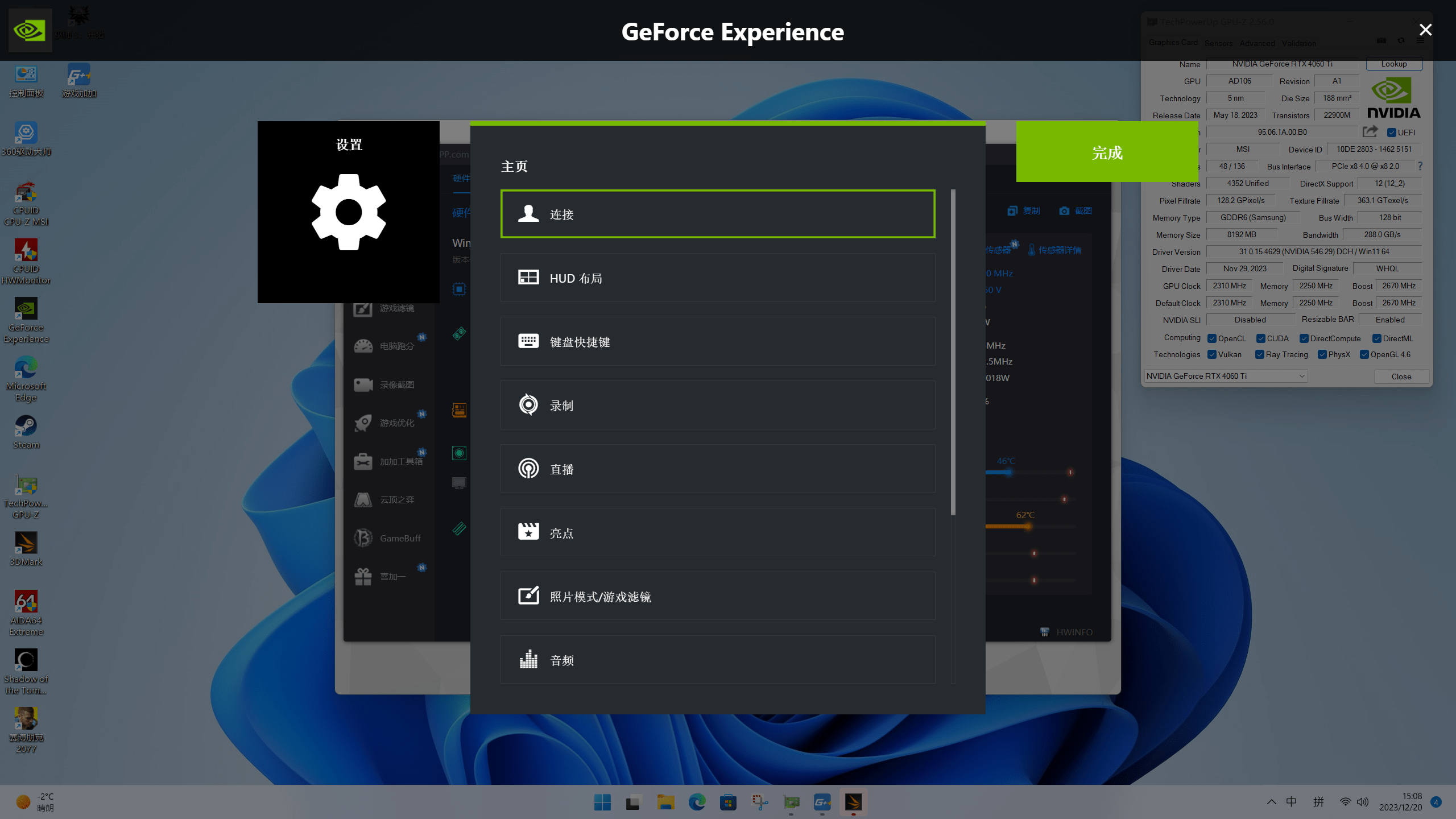Open 赛博朋克 2077 desktop shortcut

tap(26, 731)
